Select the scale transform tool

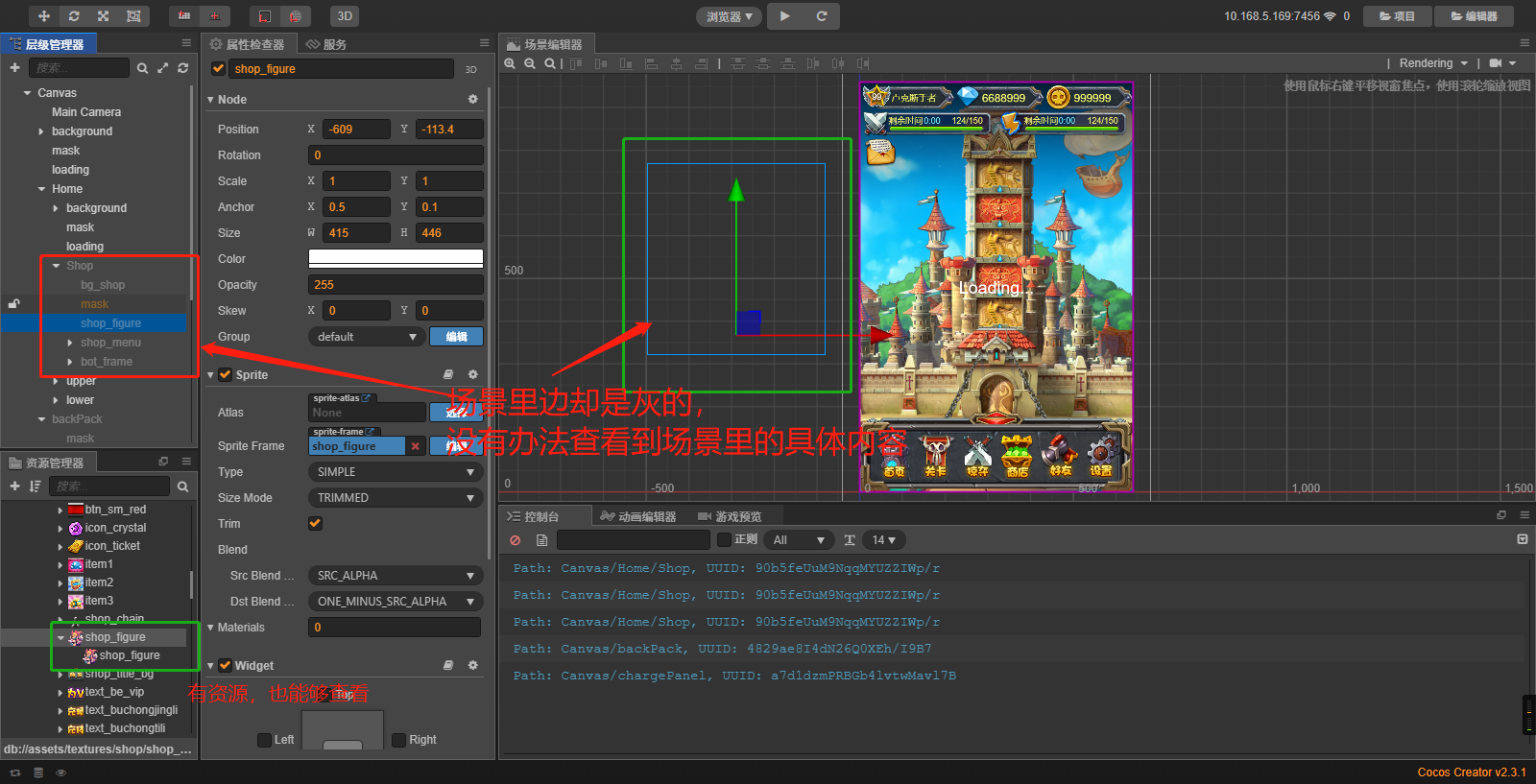[x=104, y=16]
